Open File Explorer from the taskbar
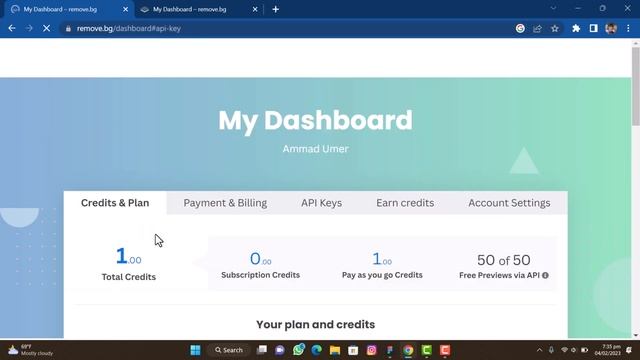Image resolution: width=640 pixels, height=360 pixels. 335,350
